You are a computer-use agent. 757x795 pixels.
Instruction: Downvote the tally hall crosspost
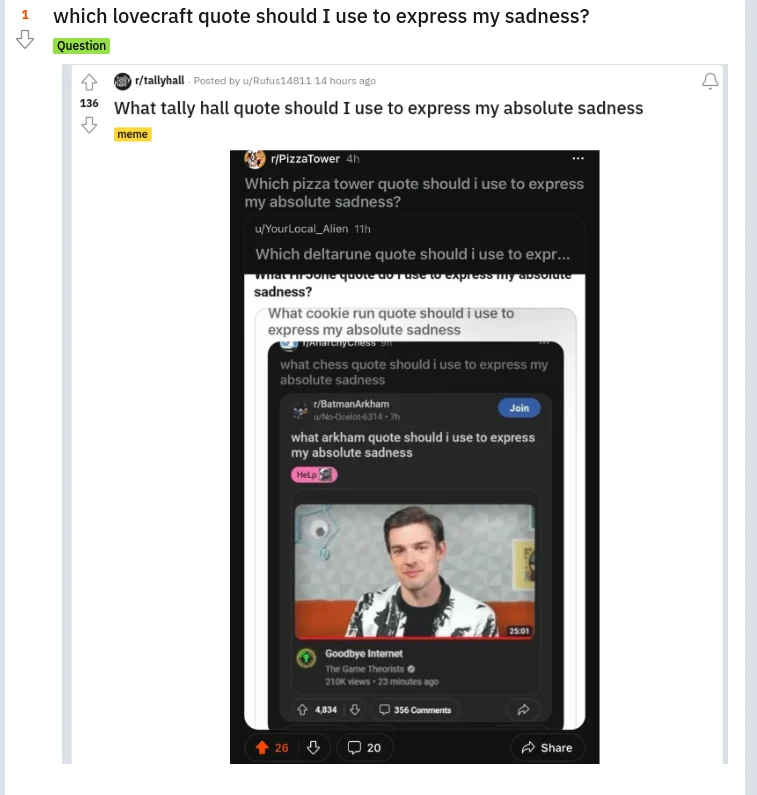click(89, 124)
